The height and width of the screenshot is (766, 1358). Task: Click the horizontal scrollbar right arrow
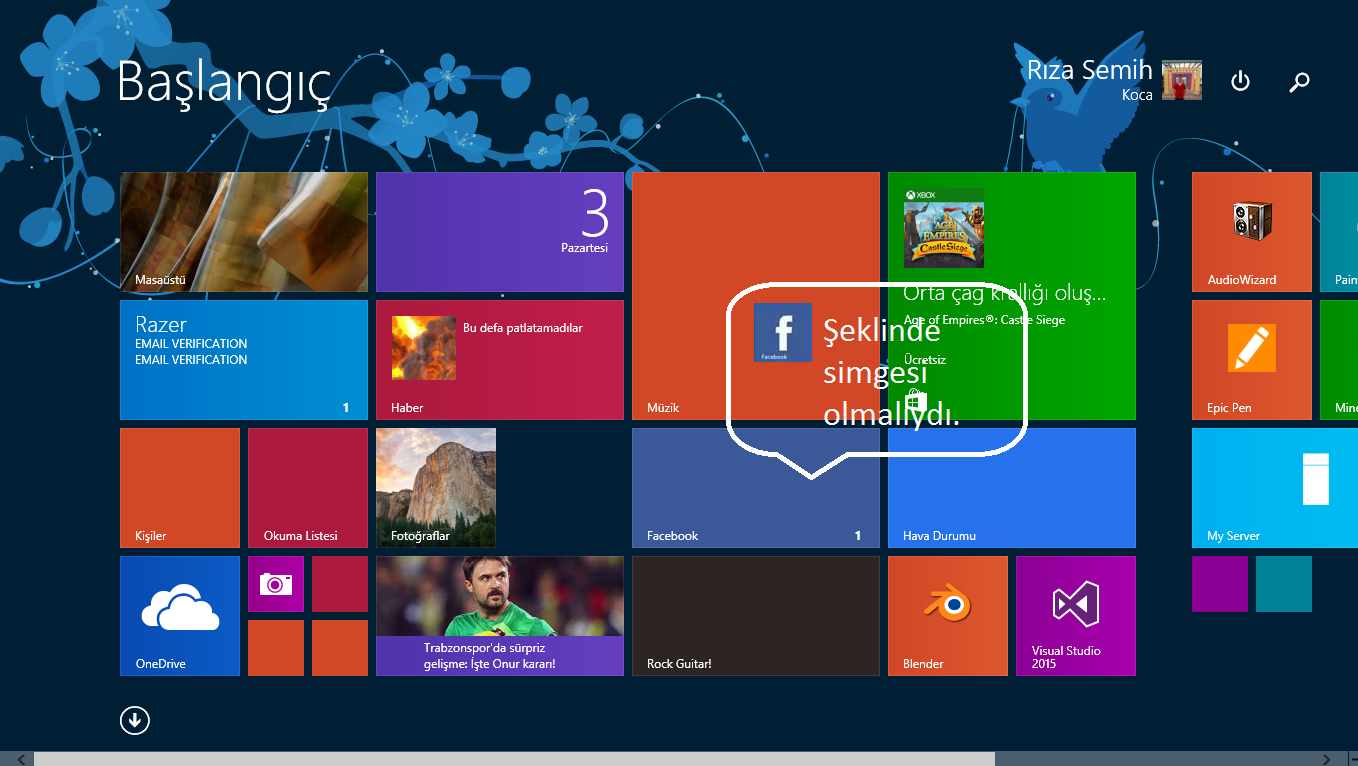coord(1326,759)
